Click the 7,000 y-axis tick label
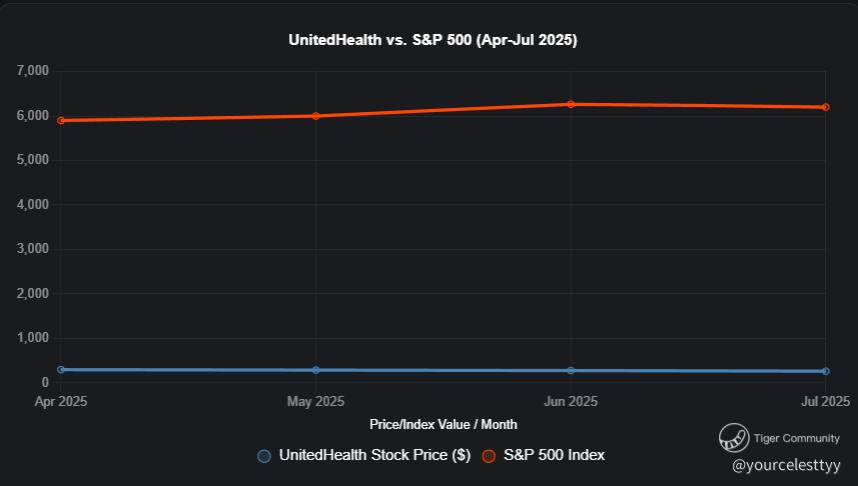 [33, 71]
